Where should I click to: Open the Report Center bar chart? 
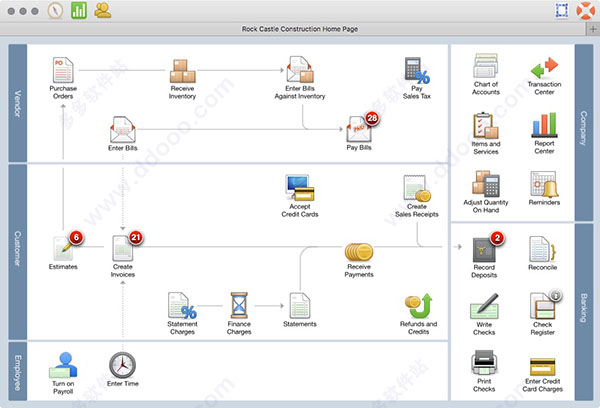[x=544, y=125]
